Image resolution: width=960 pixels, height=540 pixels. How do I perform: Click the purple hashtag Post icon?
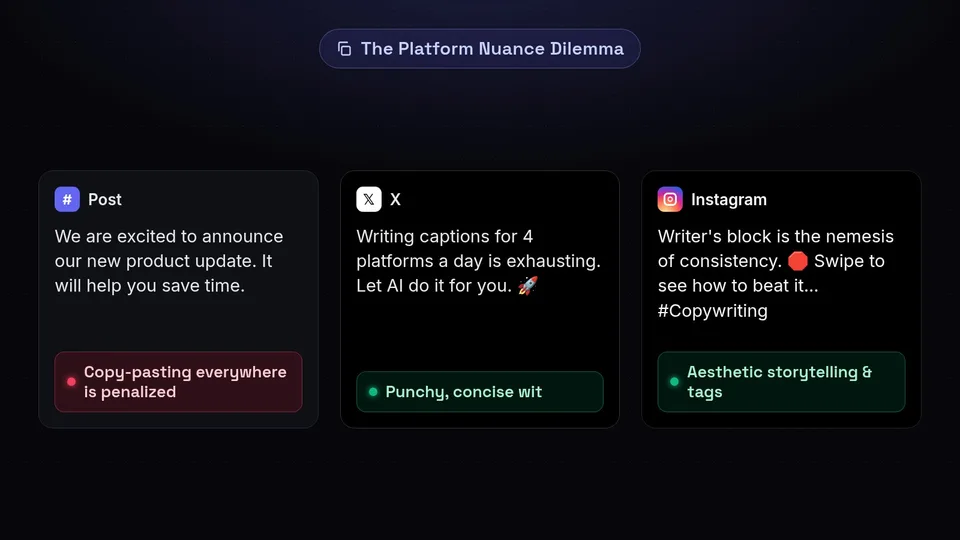click(x=67, y=200)
